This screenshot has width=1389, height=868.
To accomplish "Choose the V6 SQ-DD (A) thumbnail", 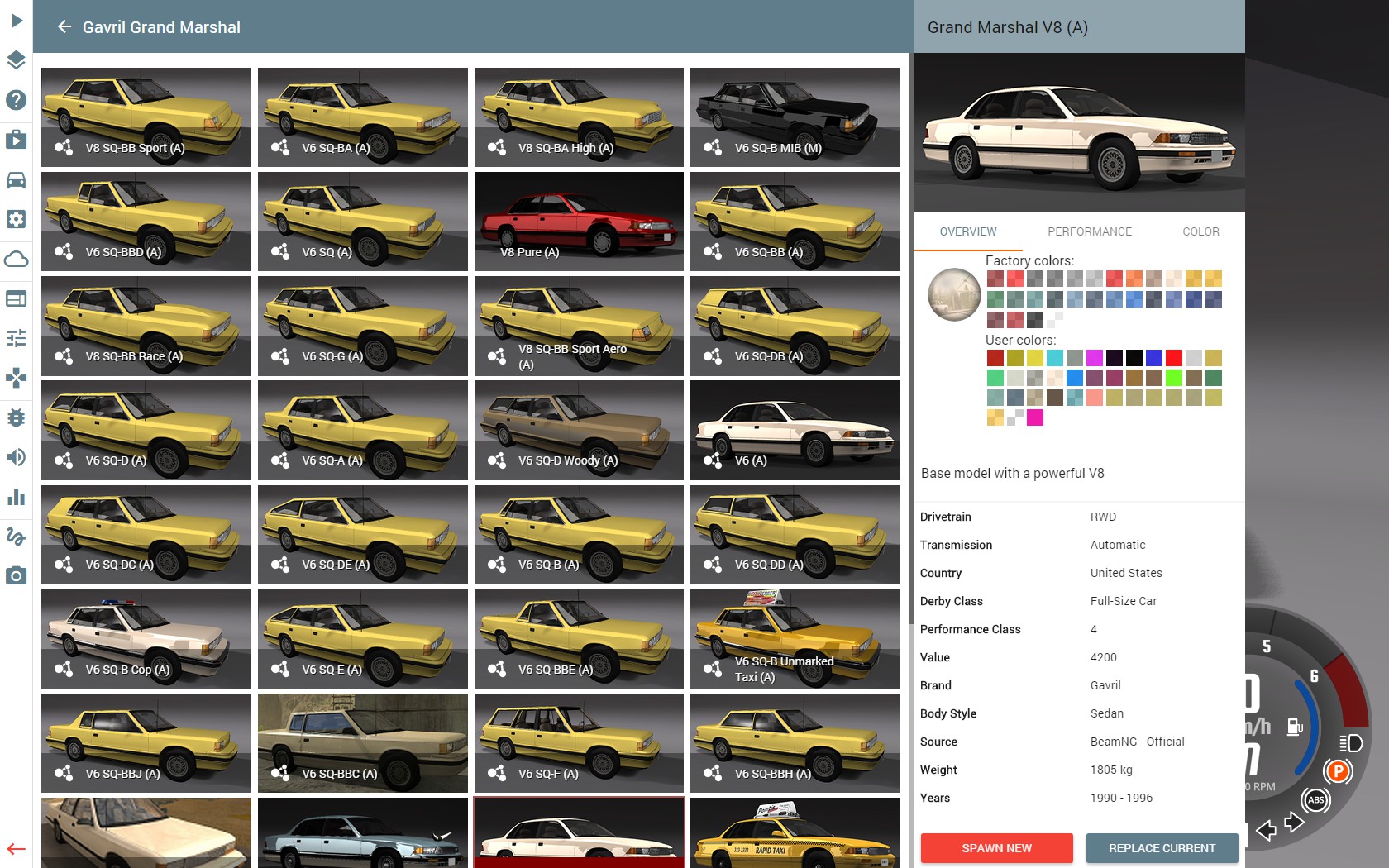I will point(795,535).
